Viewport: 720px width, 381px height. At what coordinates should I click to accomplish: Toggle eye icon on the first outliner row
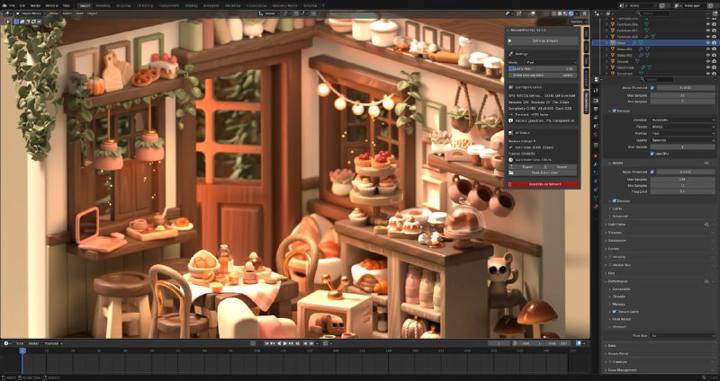tap(708, 18)
